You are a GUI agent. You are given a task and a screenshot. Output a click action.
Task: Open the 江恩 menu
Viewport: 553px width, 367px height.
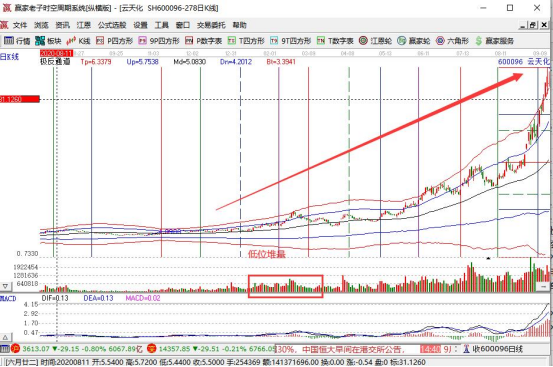[x=84, y=25]
